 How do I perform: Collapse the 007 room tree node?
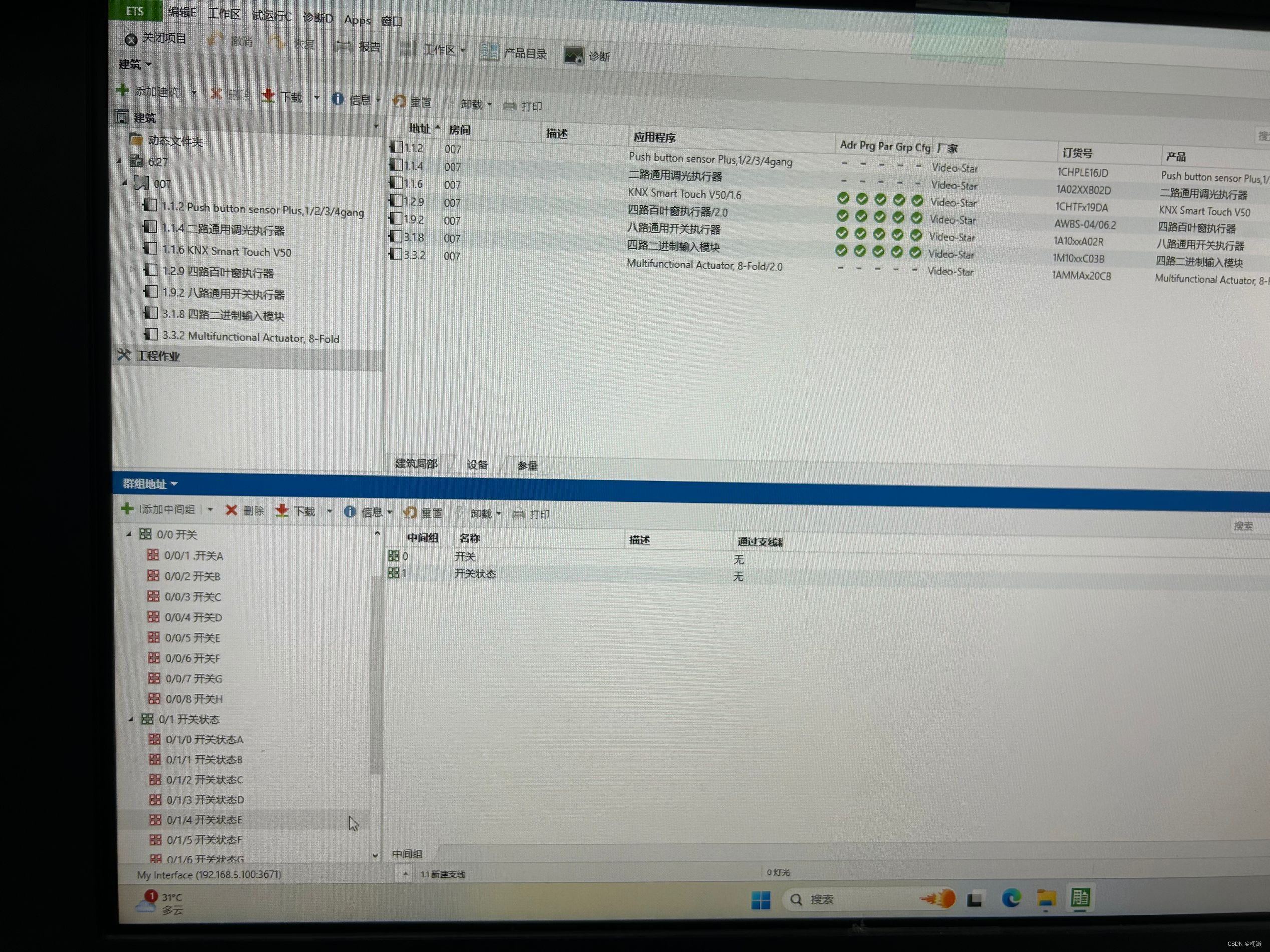pos(125,183)
